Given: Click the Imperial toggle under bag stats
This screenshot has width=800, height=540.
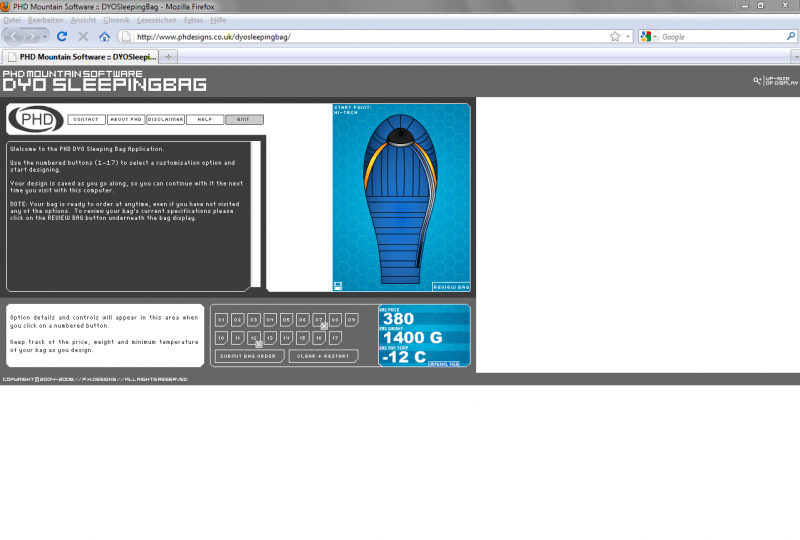Looking at the screenshot, I should pyautogui.click(x=443, y=364).
